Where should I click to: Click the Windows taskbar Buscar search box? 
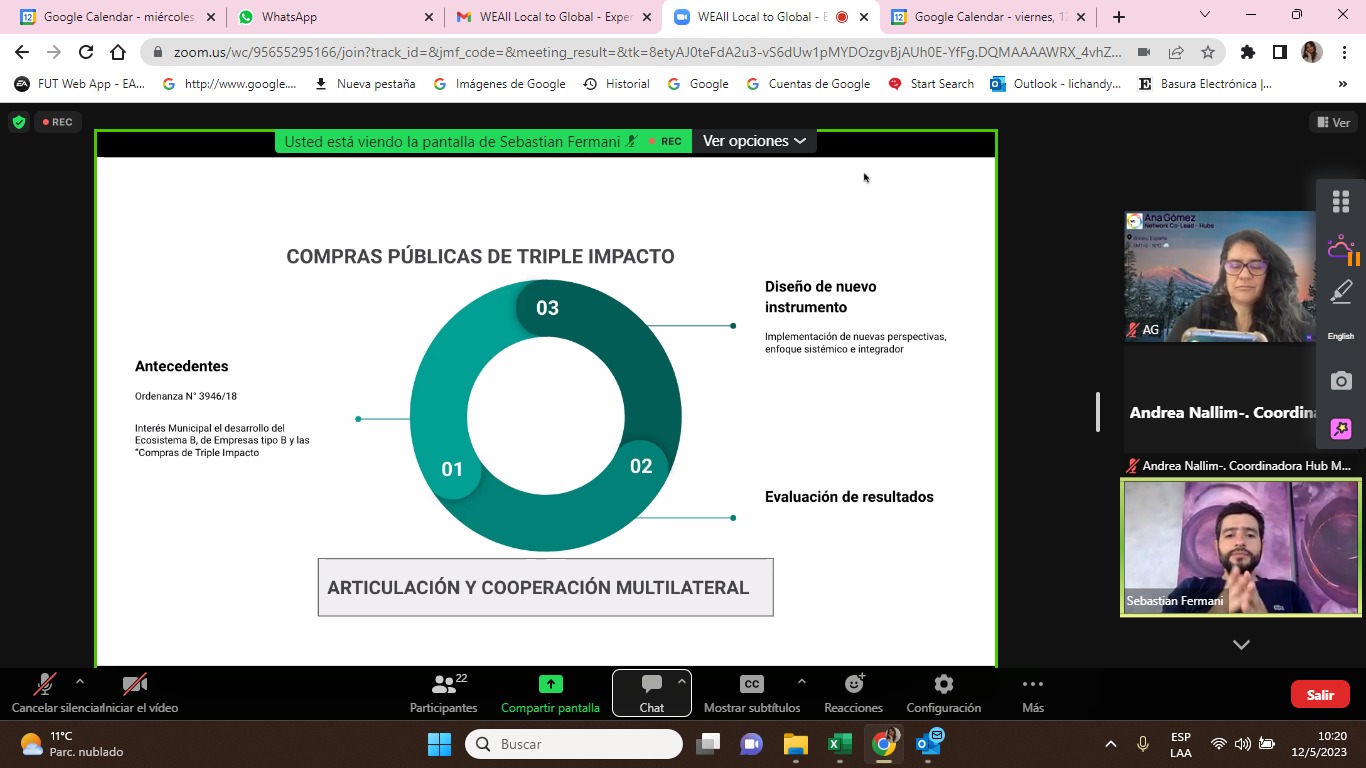pyautogui.click(x=574, y=744)
